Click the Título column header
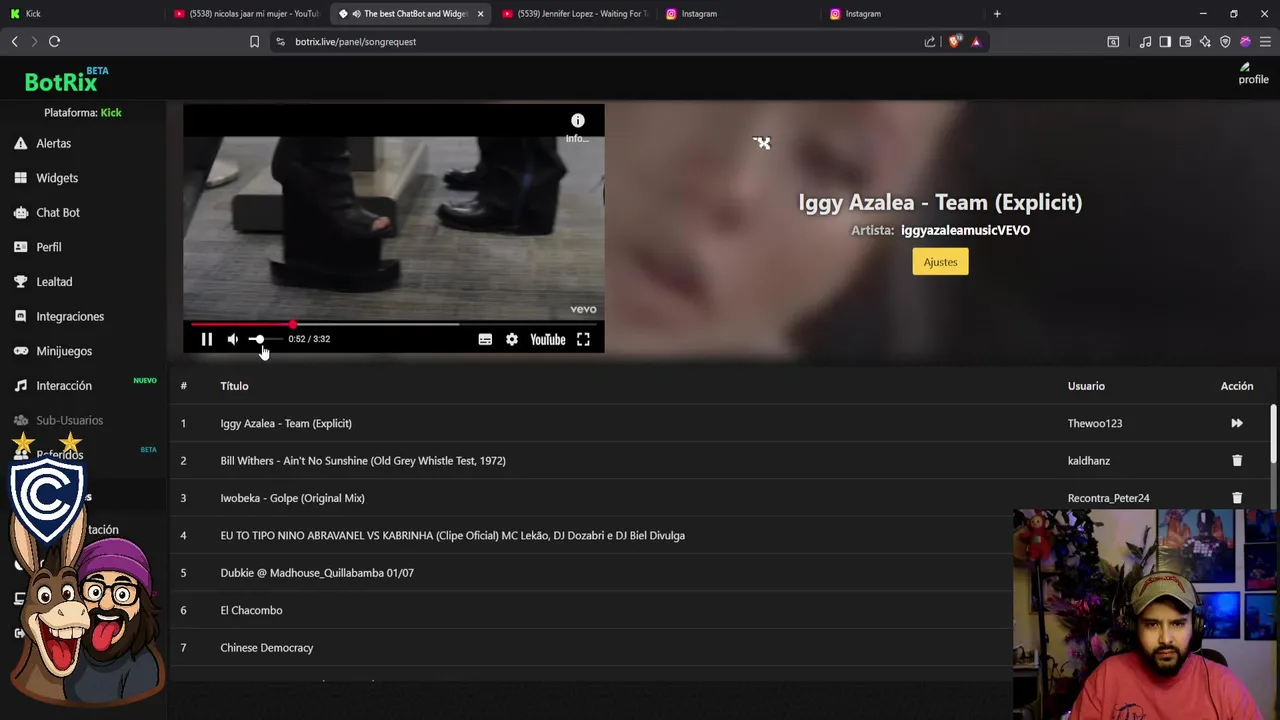The height and width of the screenshot is (720, 1280). pyautogui.click(x=234, y=386)
